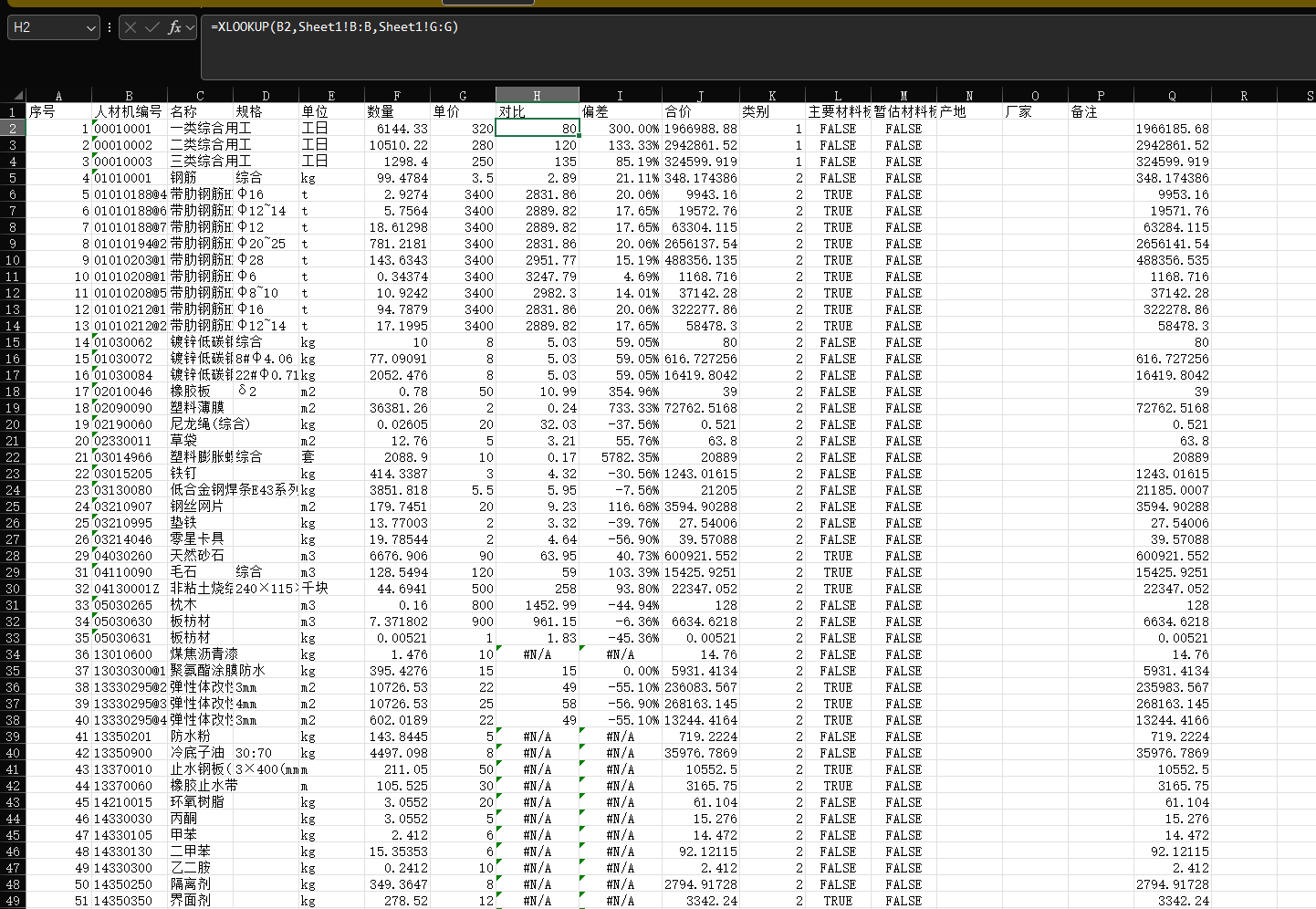Click the 备注 header cell
The image size is (1316, 909).
tap(1101, 111)
